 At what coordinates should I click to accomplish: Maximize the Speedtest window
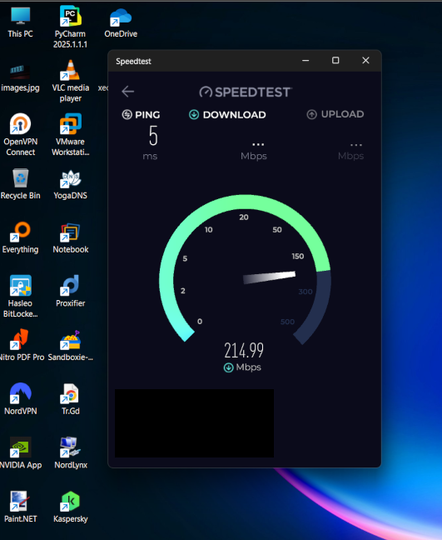(x=335, y=61)
